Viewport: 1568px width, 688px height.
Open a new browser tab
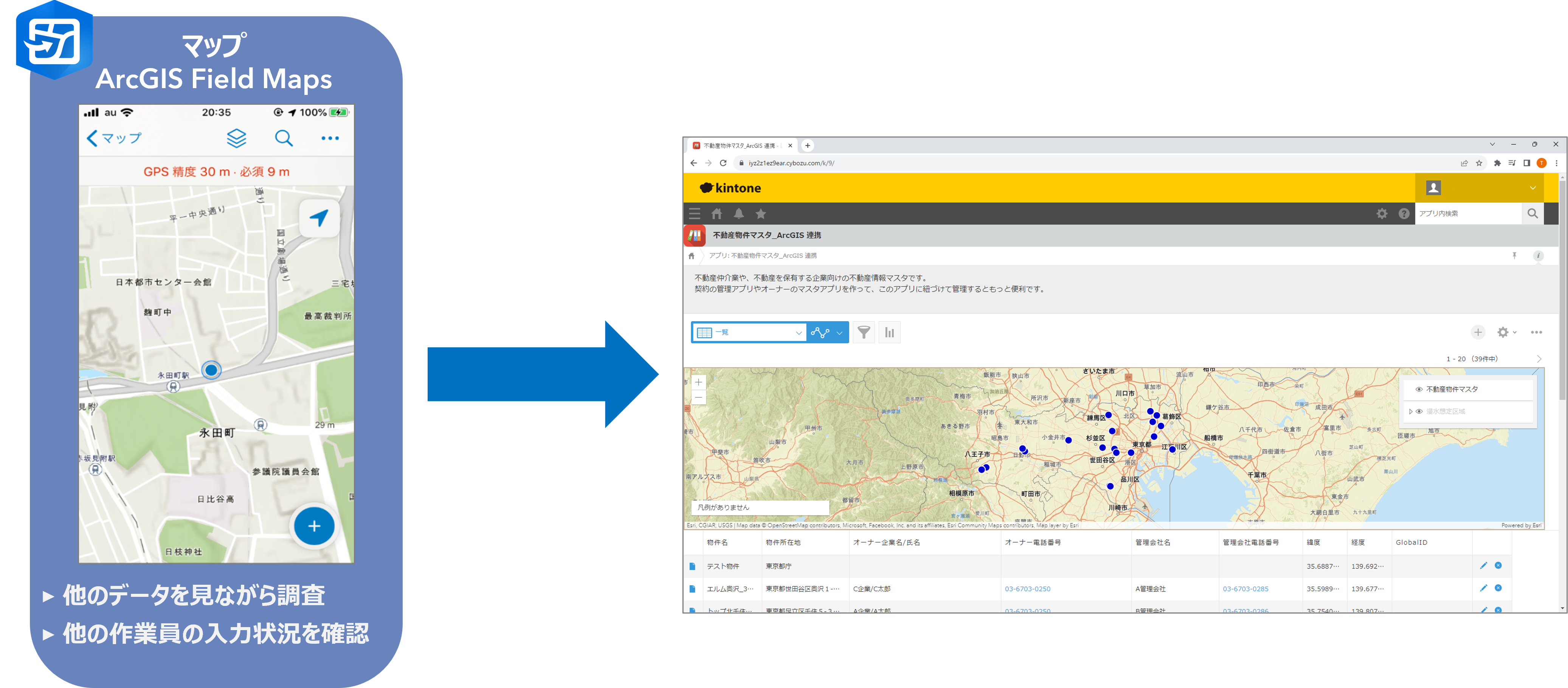coord(807,146)
